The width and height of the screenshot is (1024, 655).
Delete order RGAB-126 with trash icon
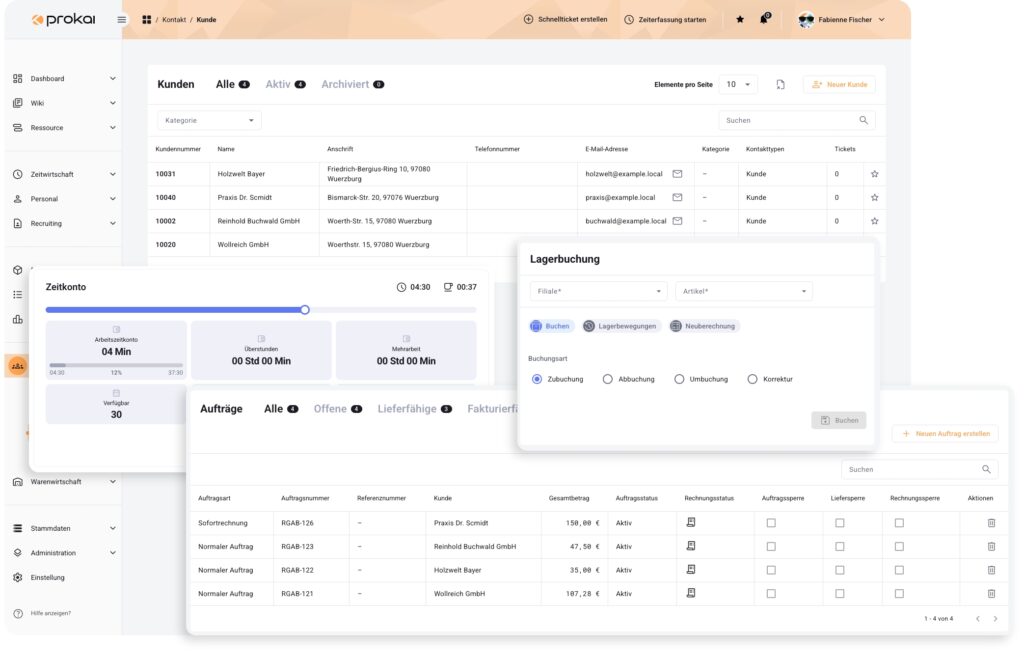point(991,523)
